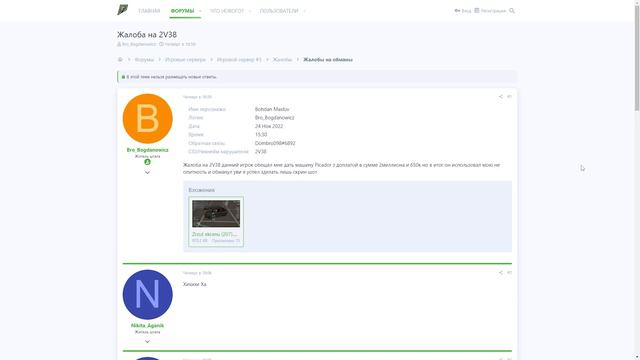
Task: Share the first post via share icon
Action: 500,97
